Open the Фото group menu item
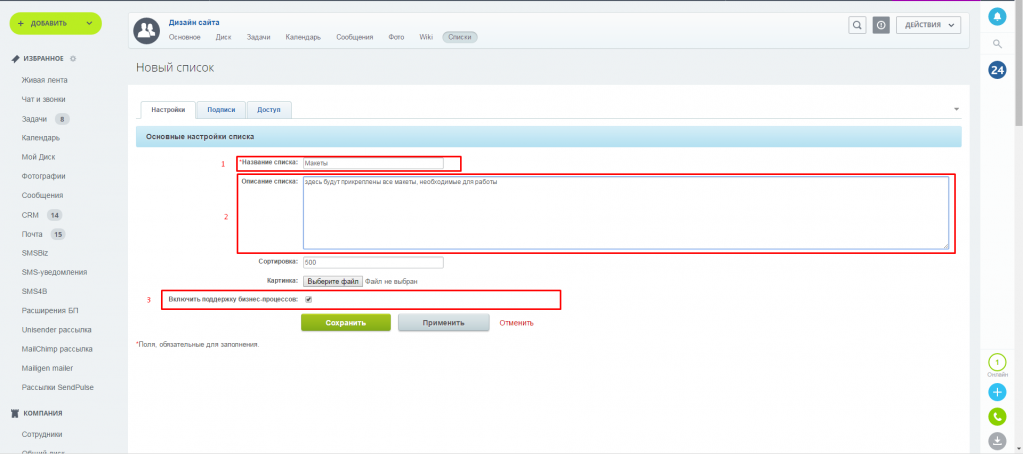This screenshot has width=1023, height=454. (396, 37)
